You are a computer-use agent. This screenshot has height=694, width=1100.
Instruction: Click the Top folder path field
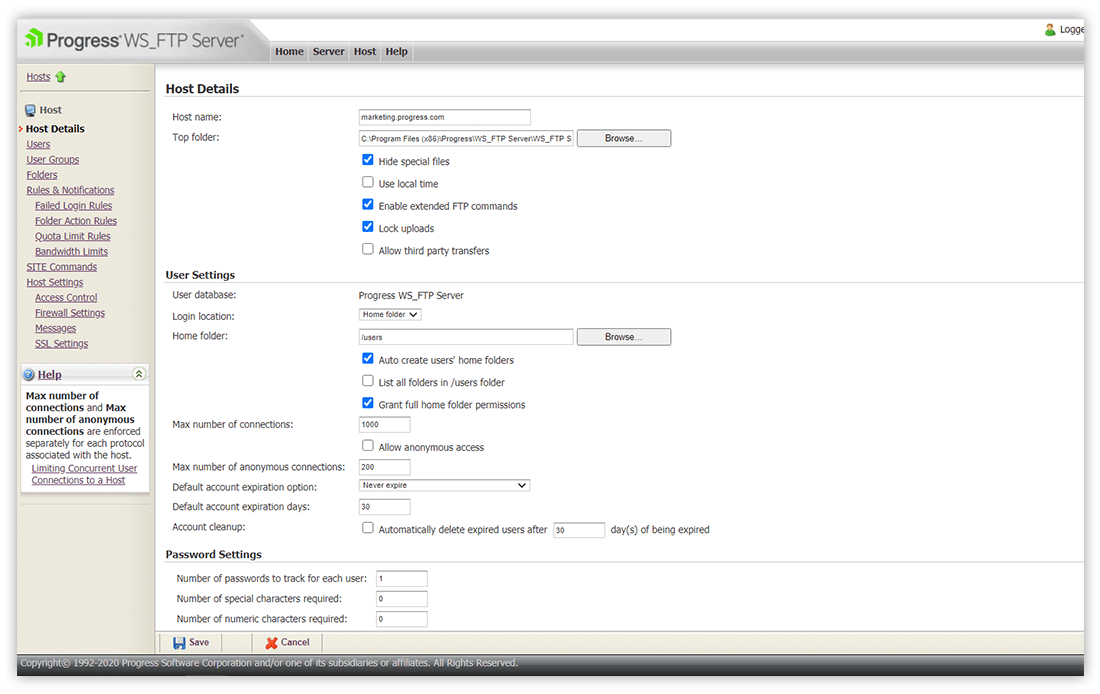tap(466, 138)
